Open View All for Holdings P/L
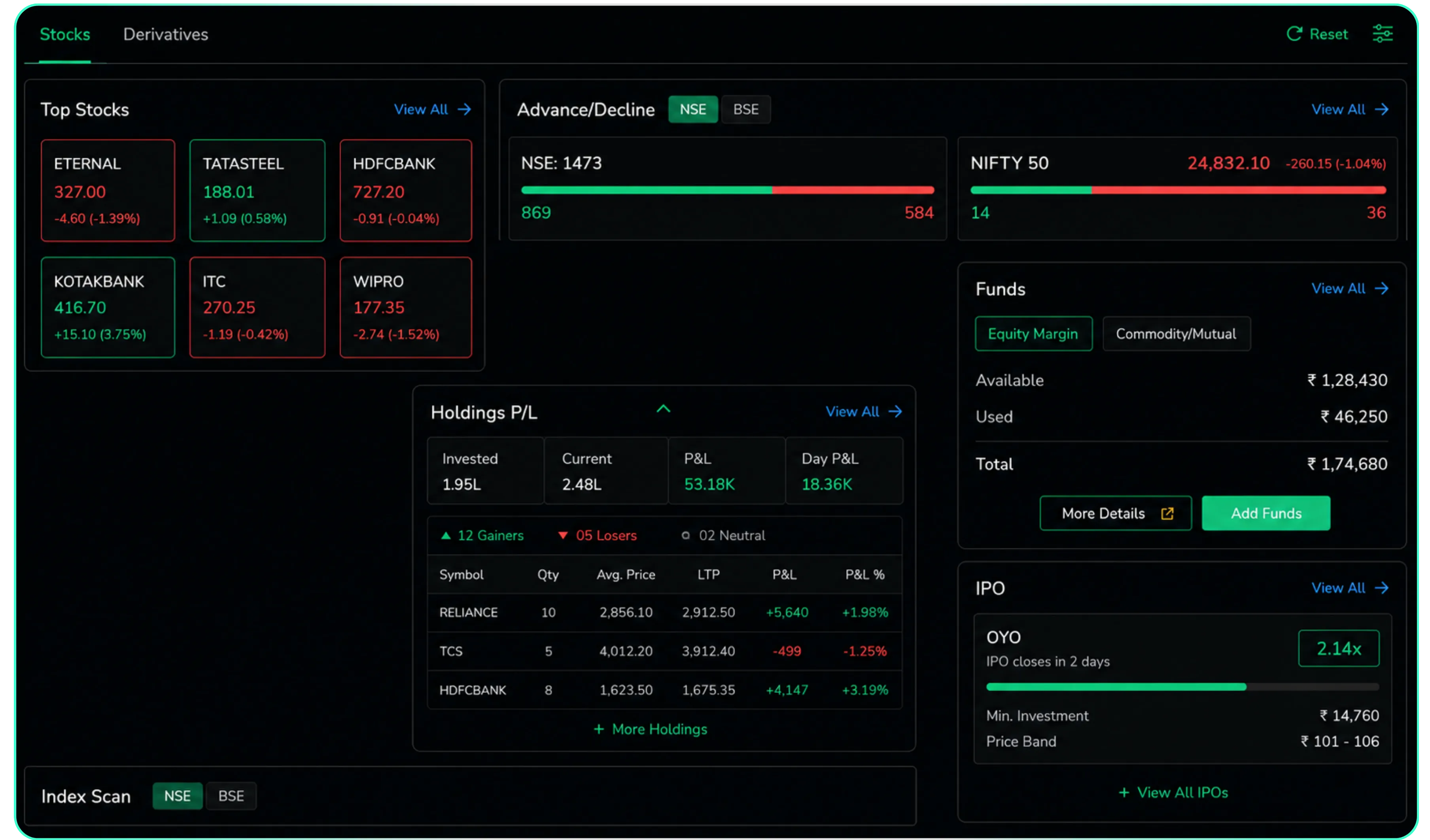This screenshot has width=1430, height=840. click(852, 412)
